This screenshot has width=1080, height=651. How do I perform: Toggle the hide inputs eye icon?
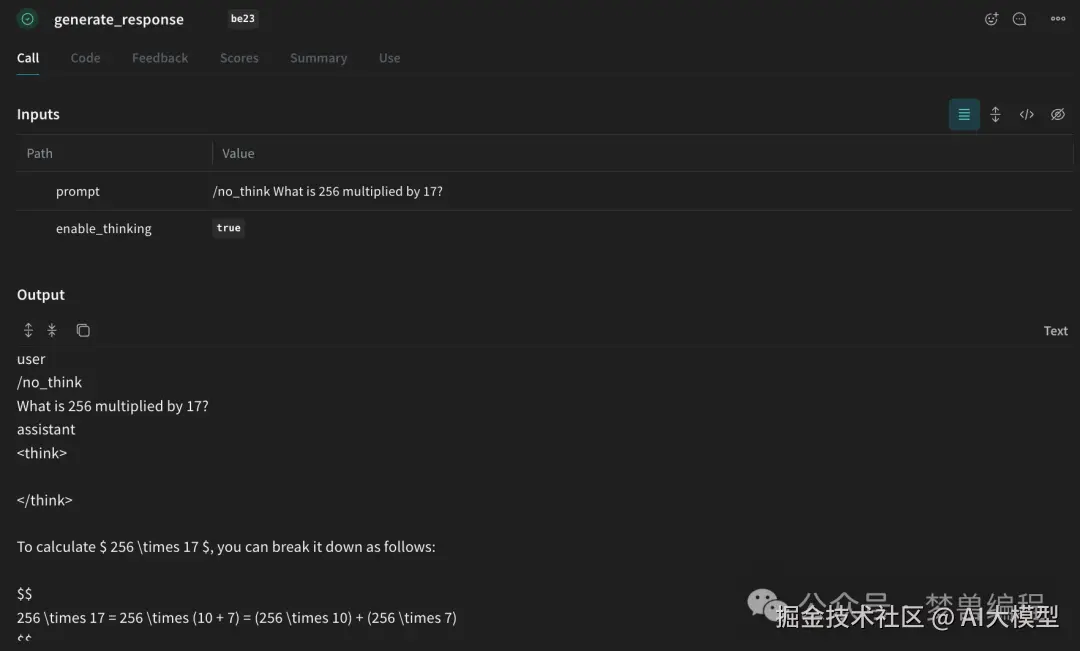[1057, 115]
